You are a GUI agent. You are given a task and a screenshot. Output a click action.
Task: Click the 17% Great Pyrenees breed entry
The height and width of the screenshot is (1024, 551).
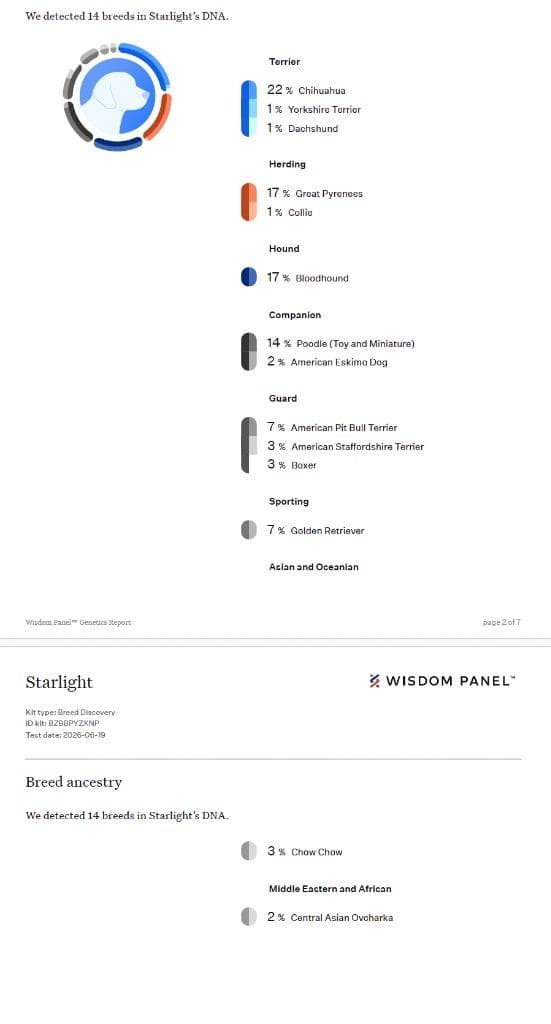[x=315, y=193]
